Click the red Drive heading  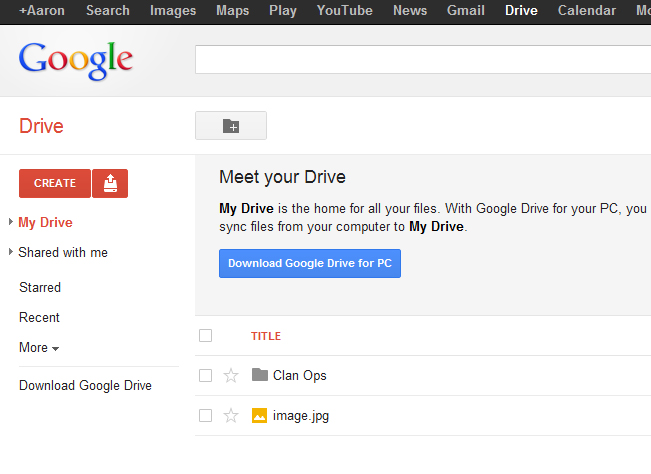(x=41, y=126)
